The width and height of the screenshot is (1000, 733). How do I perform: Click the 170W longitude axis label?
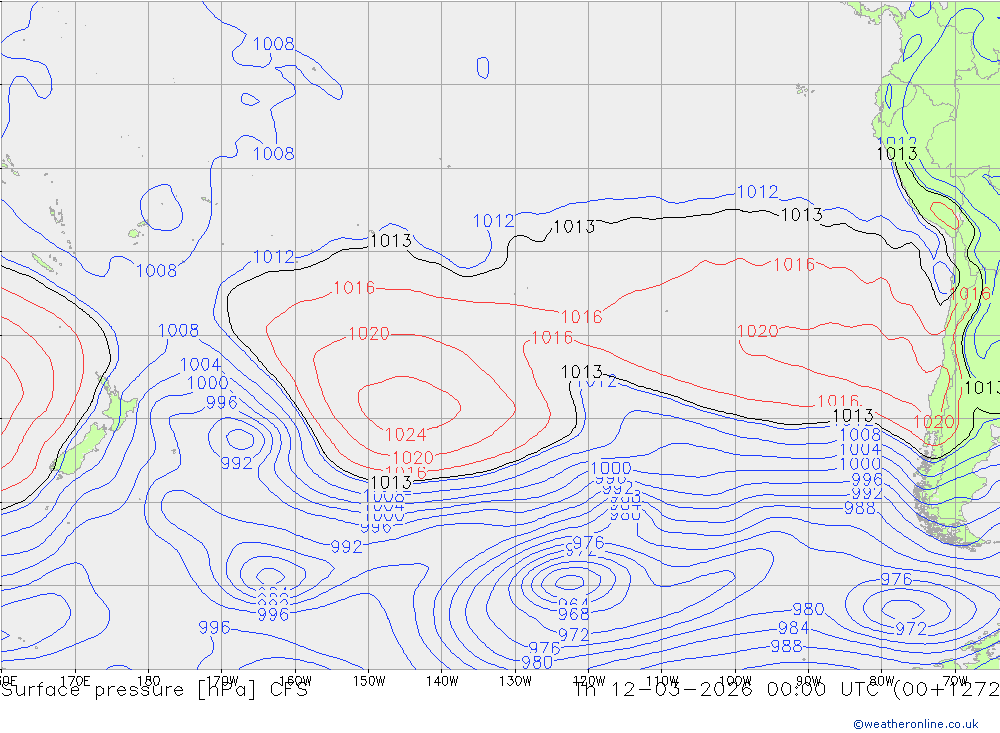(222, 681)
